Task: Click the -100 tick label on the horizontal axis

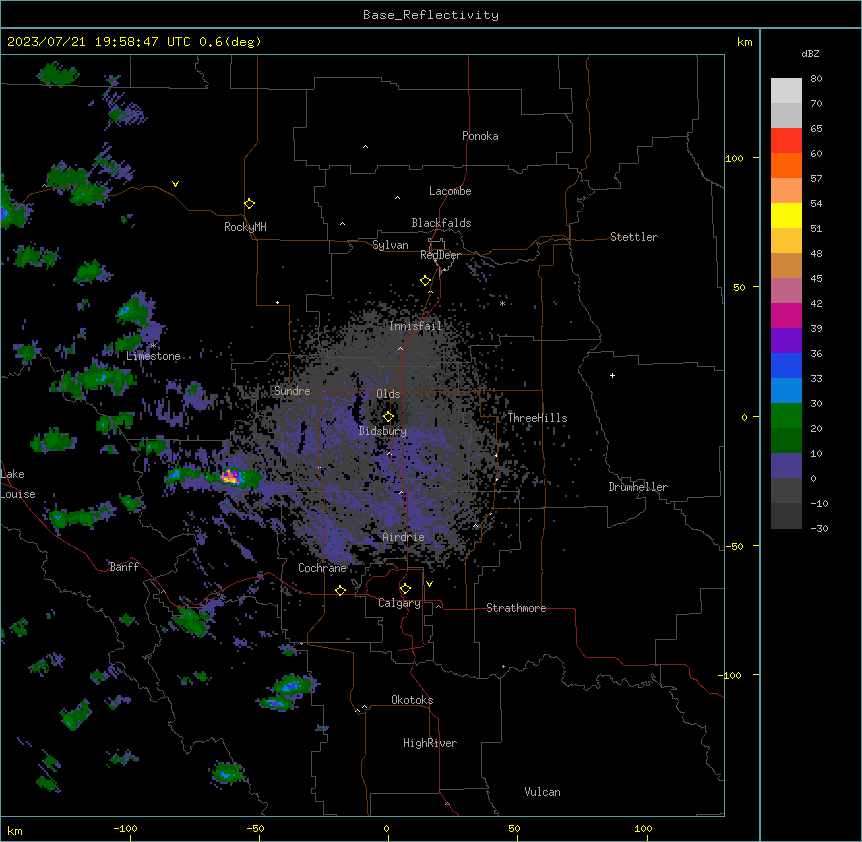Action: tap(126, 828)
